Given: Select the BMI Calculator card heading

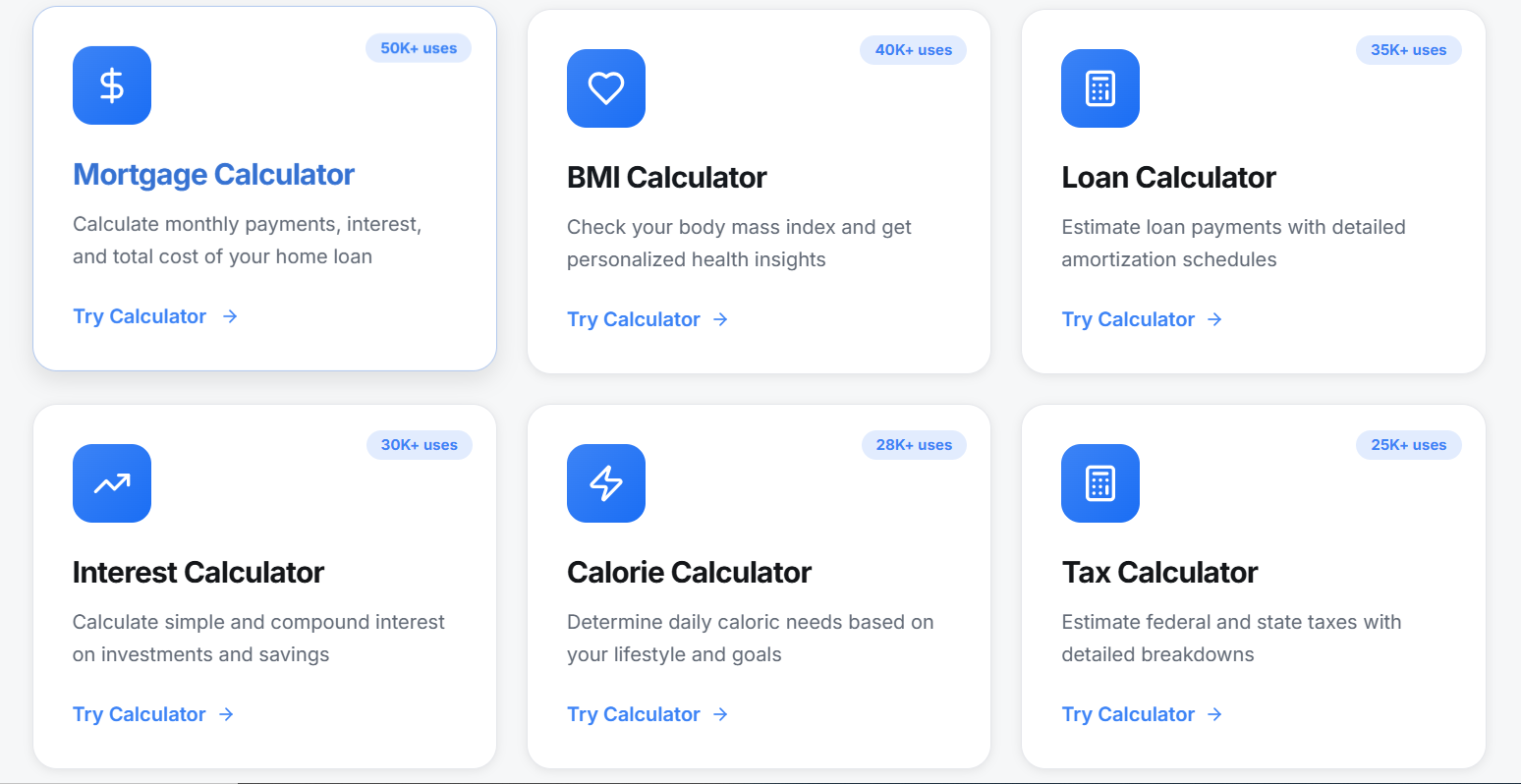Looking at the screenshot, I should point(667,178).
